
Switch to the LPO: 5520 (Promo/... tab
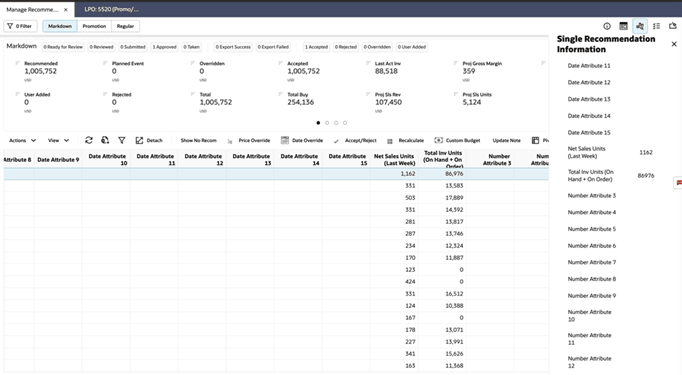tap(112, 9)
